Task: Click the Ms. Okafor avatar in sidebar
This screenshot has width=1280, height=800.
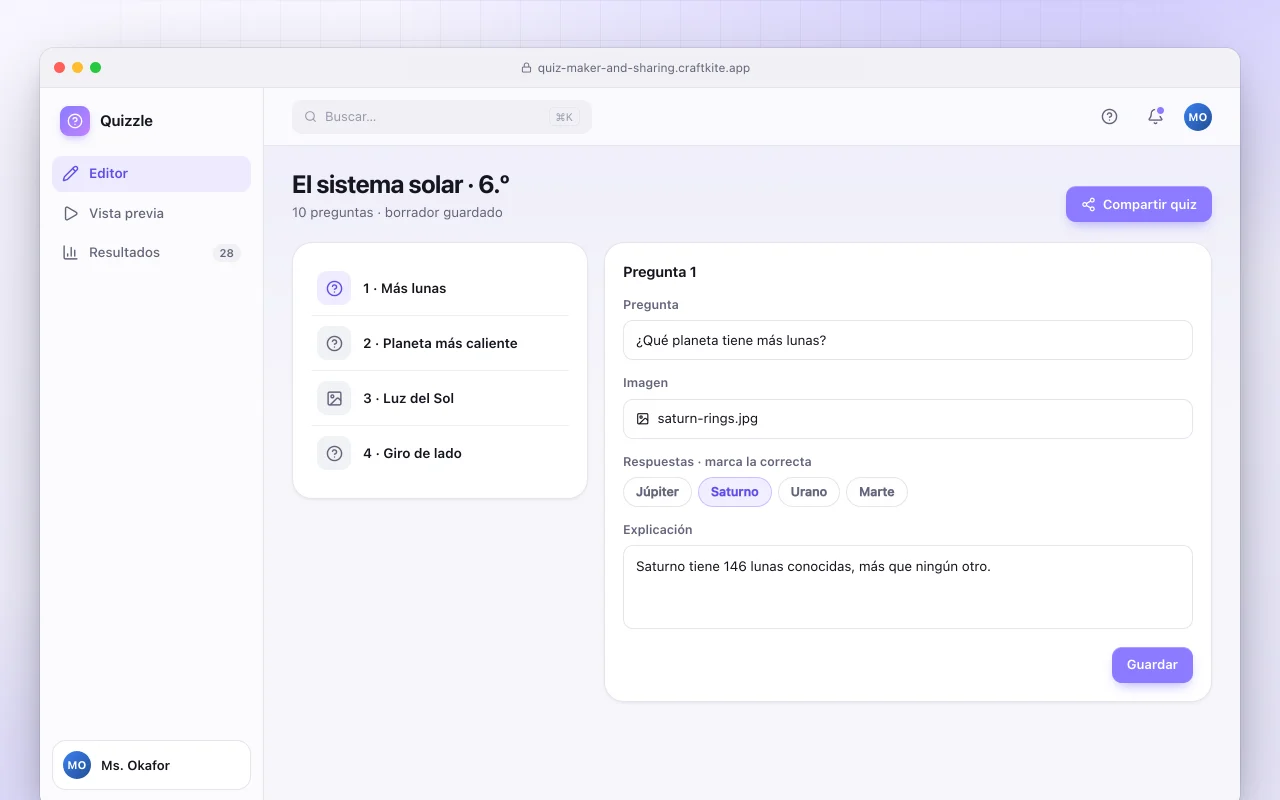Action: click(77, 765)
